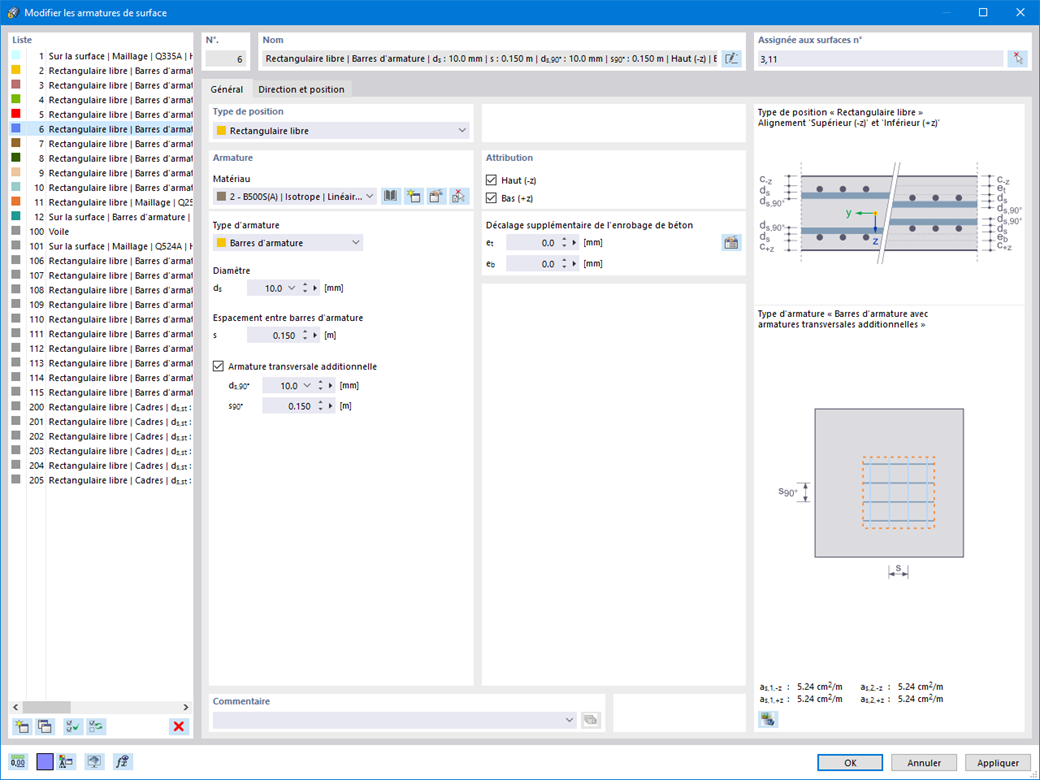Click the dialog's app icon in title bar
Screen dimensions: 1040x780
[x=13, y=13]
